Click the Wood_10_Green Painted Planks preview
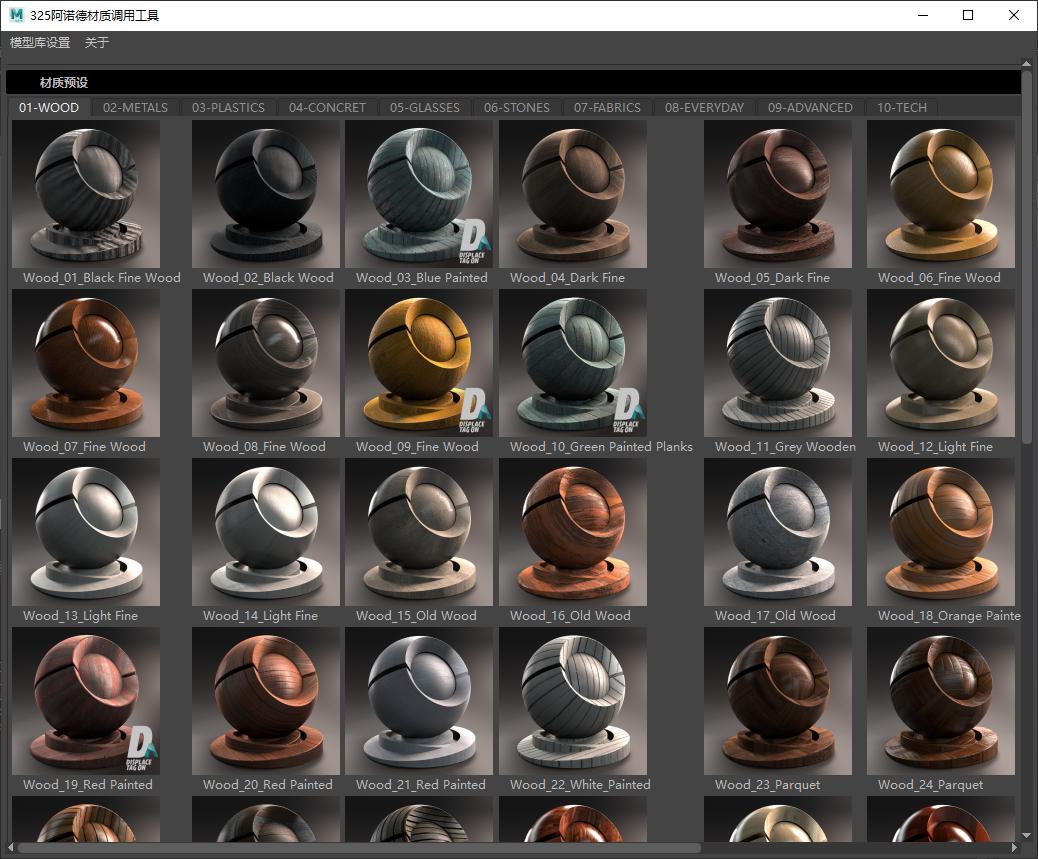Viewport: 1038px width, 859px height. tap(573, 363)
